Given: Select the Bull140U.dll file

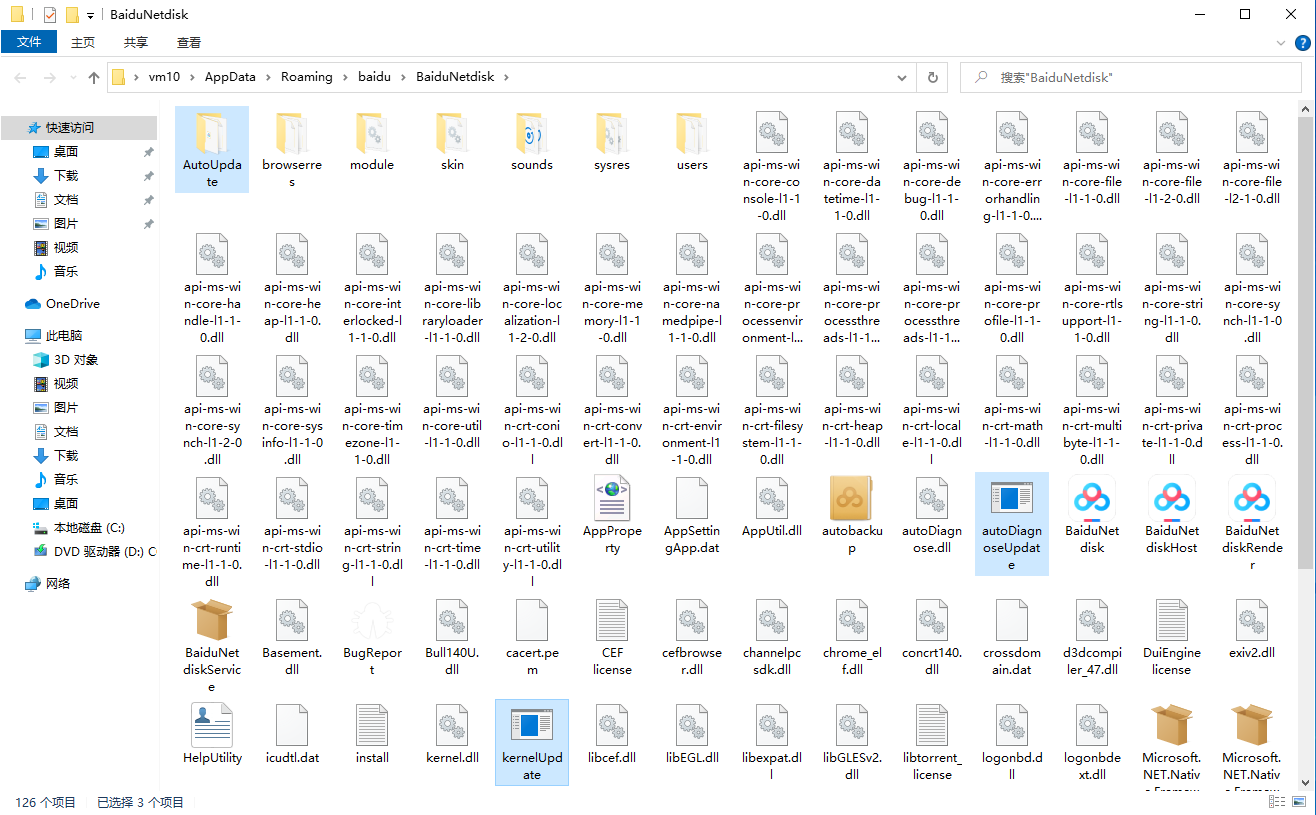Looking at the screenshot, I should pos(452,636).
